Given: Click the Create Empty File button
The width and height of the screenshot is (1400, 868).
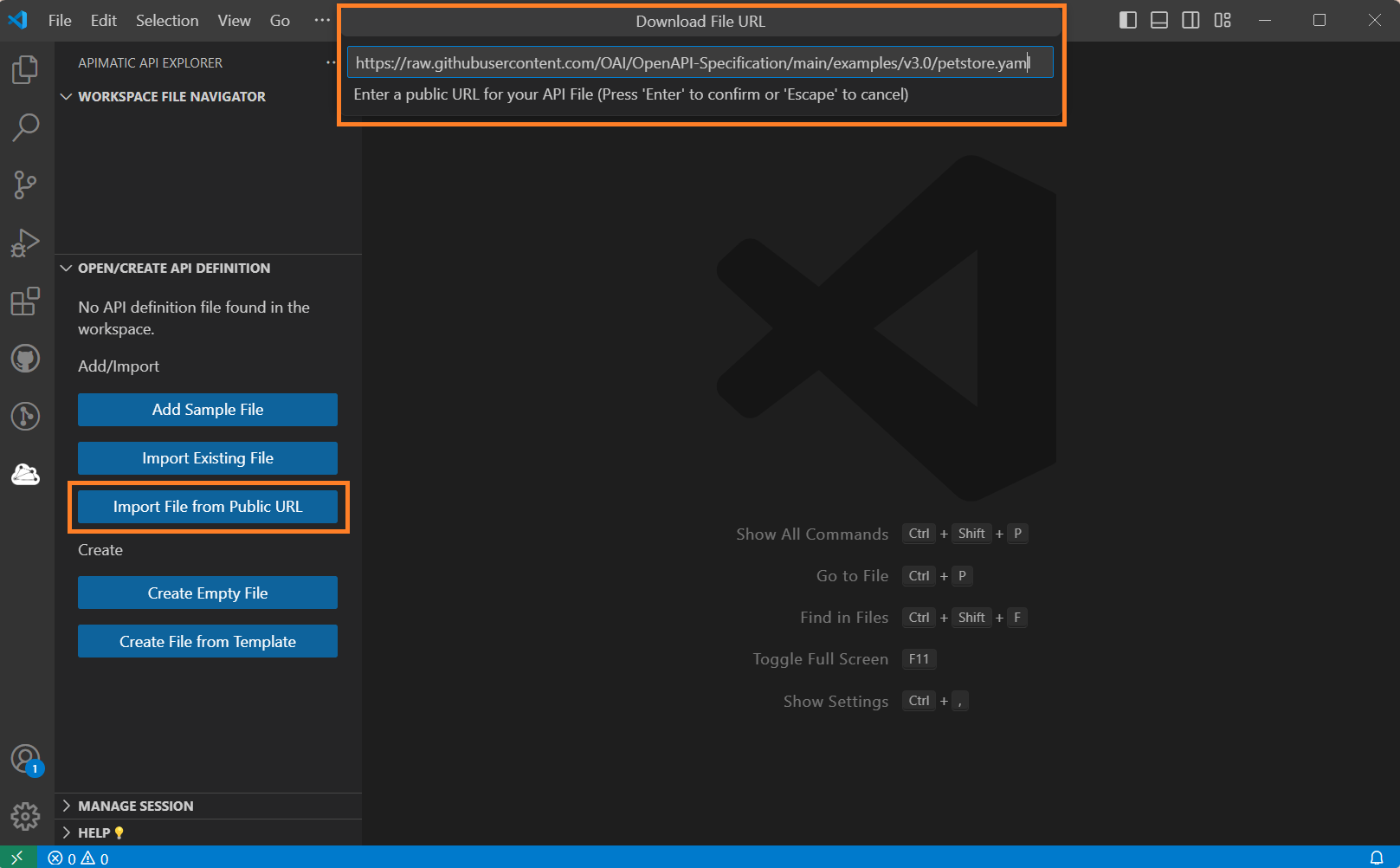Looking at the screenshot, I should pyautogui.click(x=208, y=593).
